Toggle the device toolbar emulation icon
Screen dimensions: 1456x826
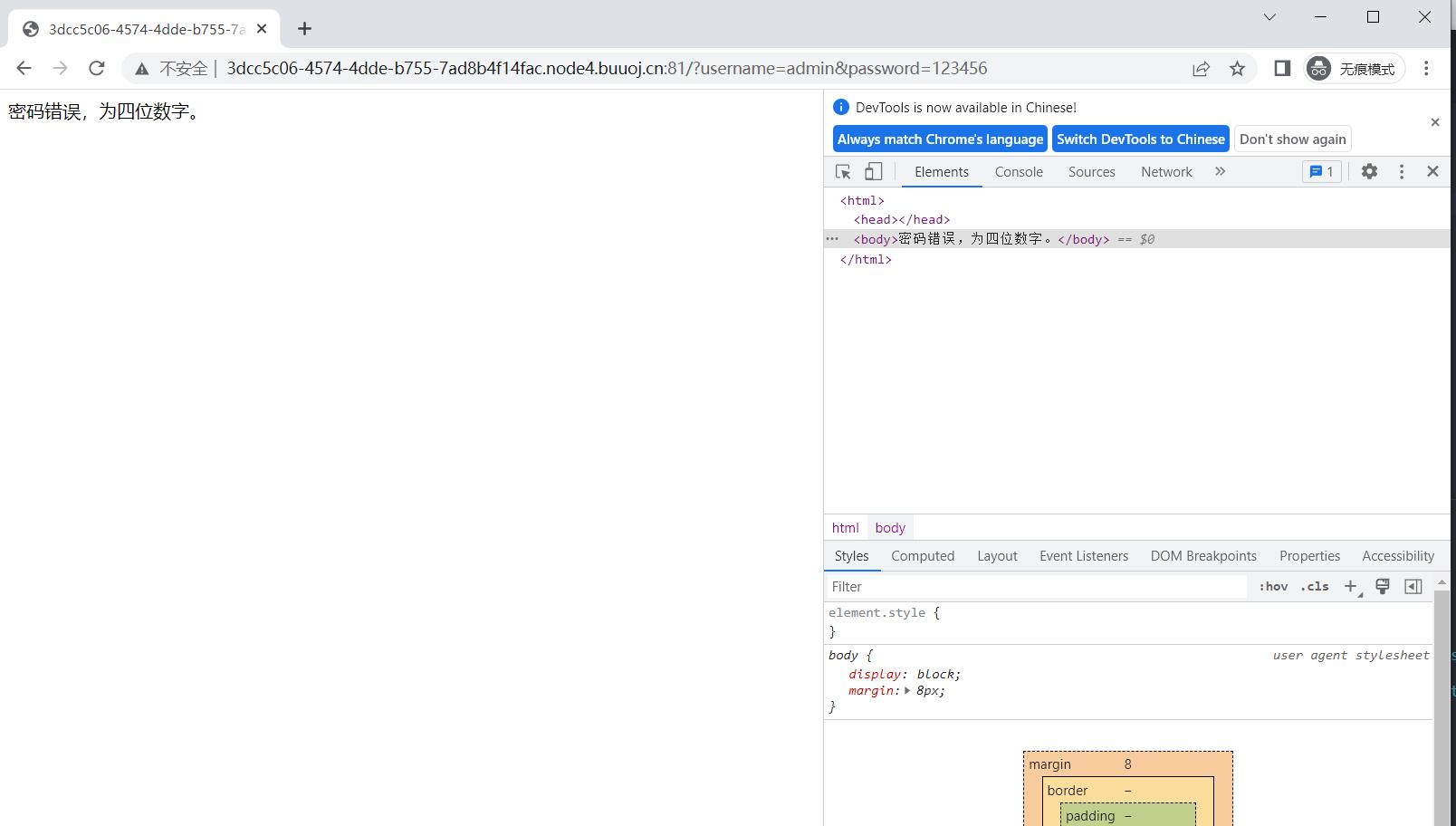pyautogui.click(x=873, y=172)
